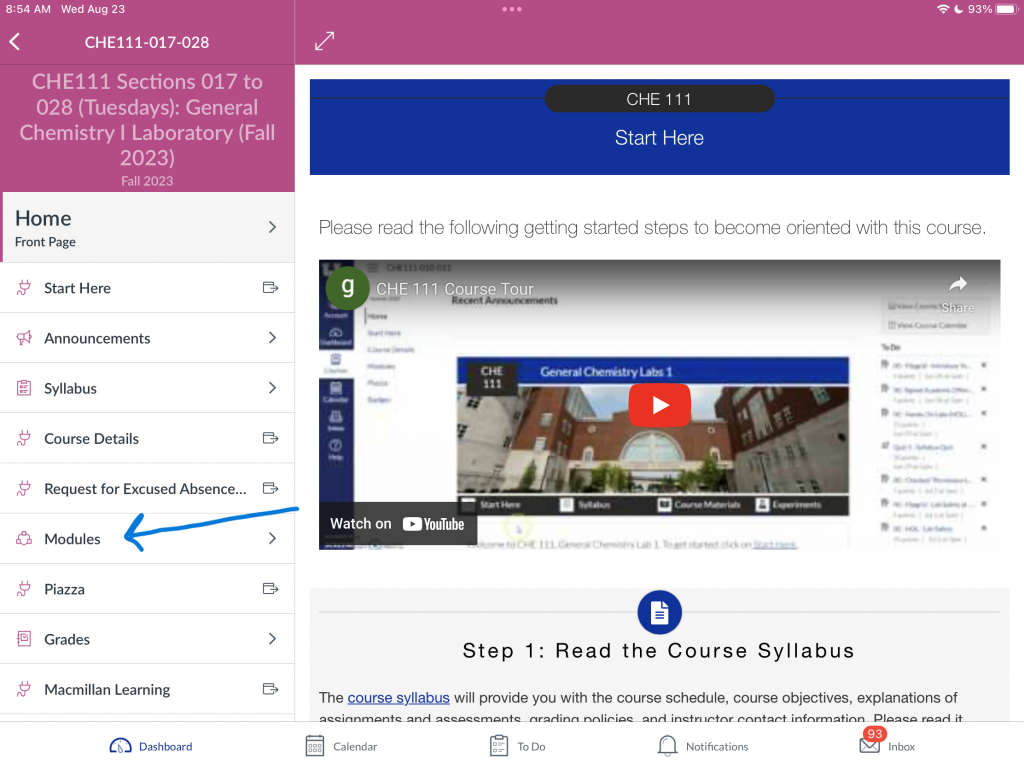The height and width of the screenshot is (768, 1024).
Task: Open the course syllabus link
Action: coord(398,697)
